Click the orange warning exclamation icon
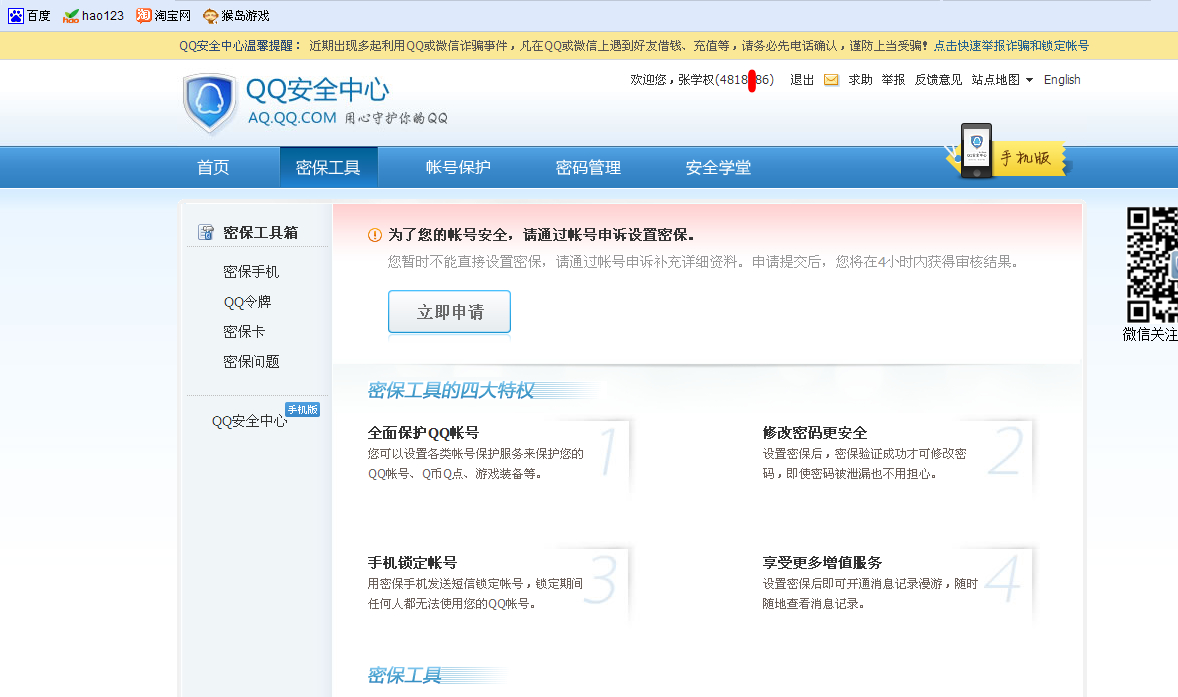The width and height of the screenshot is (1178, 697). point(374,235)
